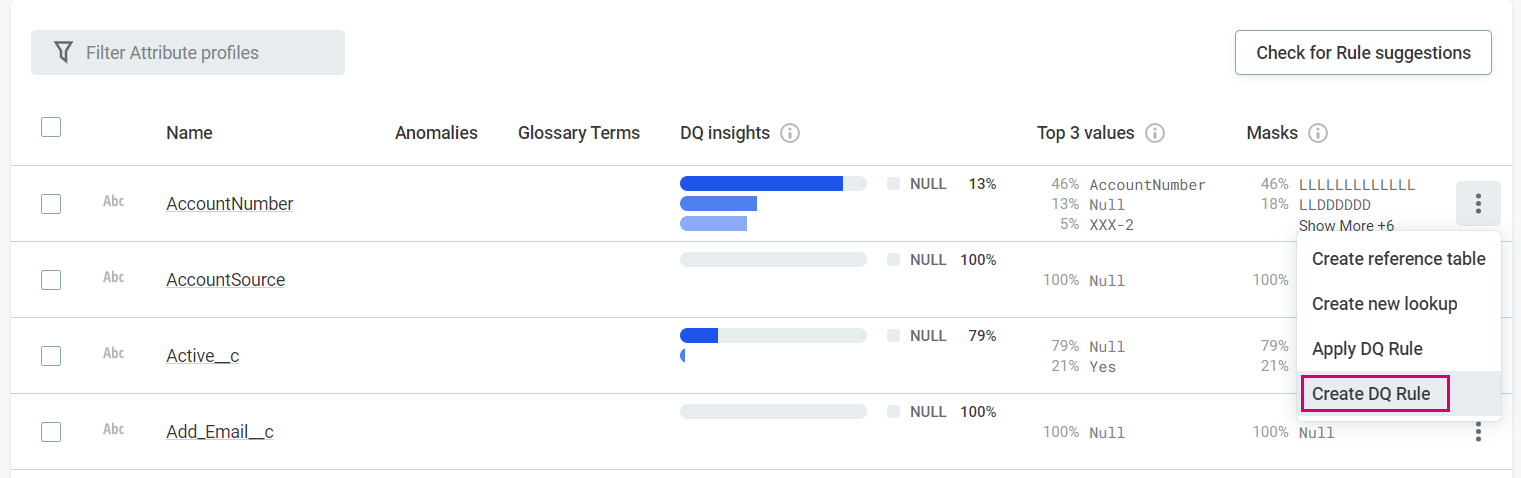Select the AccountSource row checkbox
The width and height of the screenshot is (1521, 478).
51,280
